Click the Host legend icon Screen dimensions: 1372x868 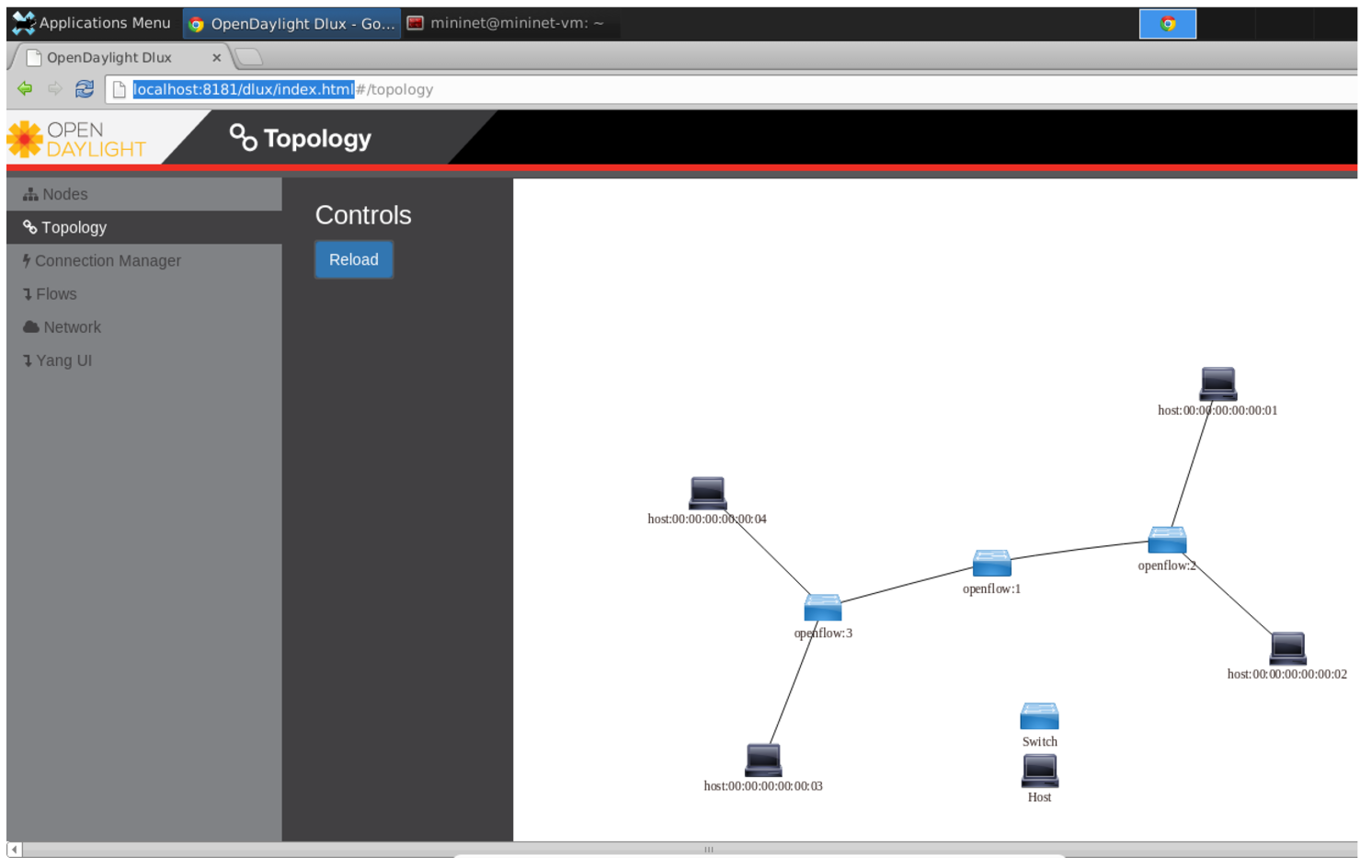[1040, 771]
